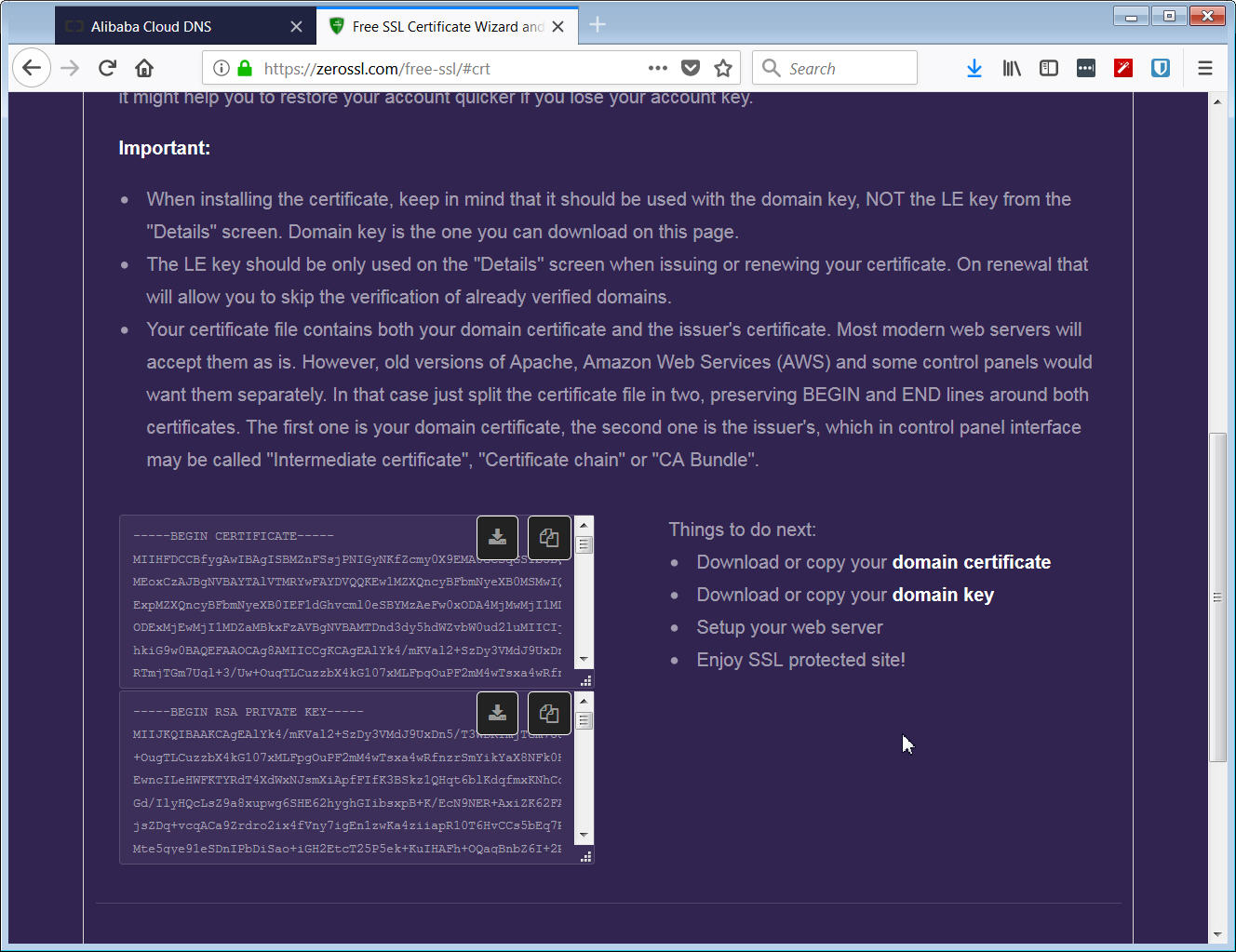Image resolution: width=1236 pixels, height=952 pixels.
Task: Show site information for zerossl.com
Action: [x=222, y=68]
